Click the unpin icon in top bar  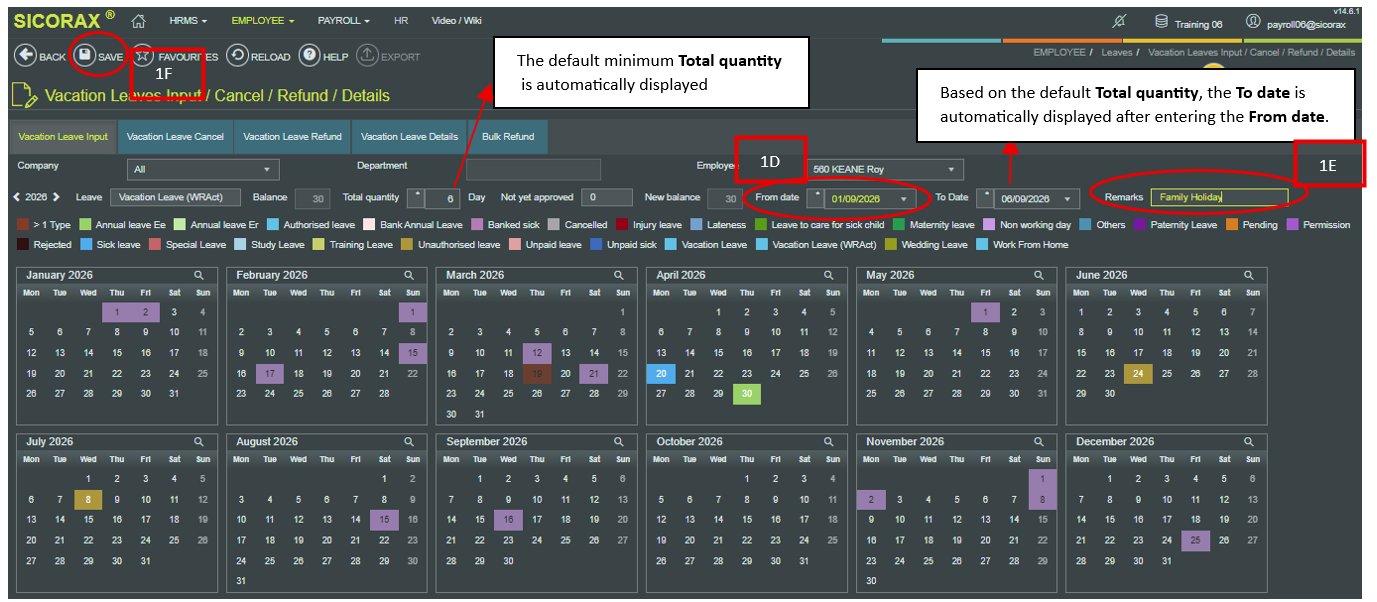point(1120,21)
